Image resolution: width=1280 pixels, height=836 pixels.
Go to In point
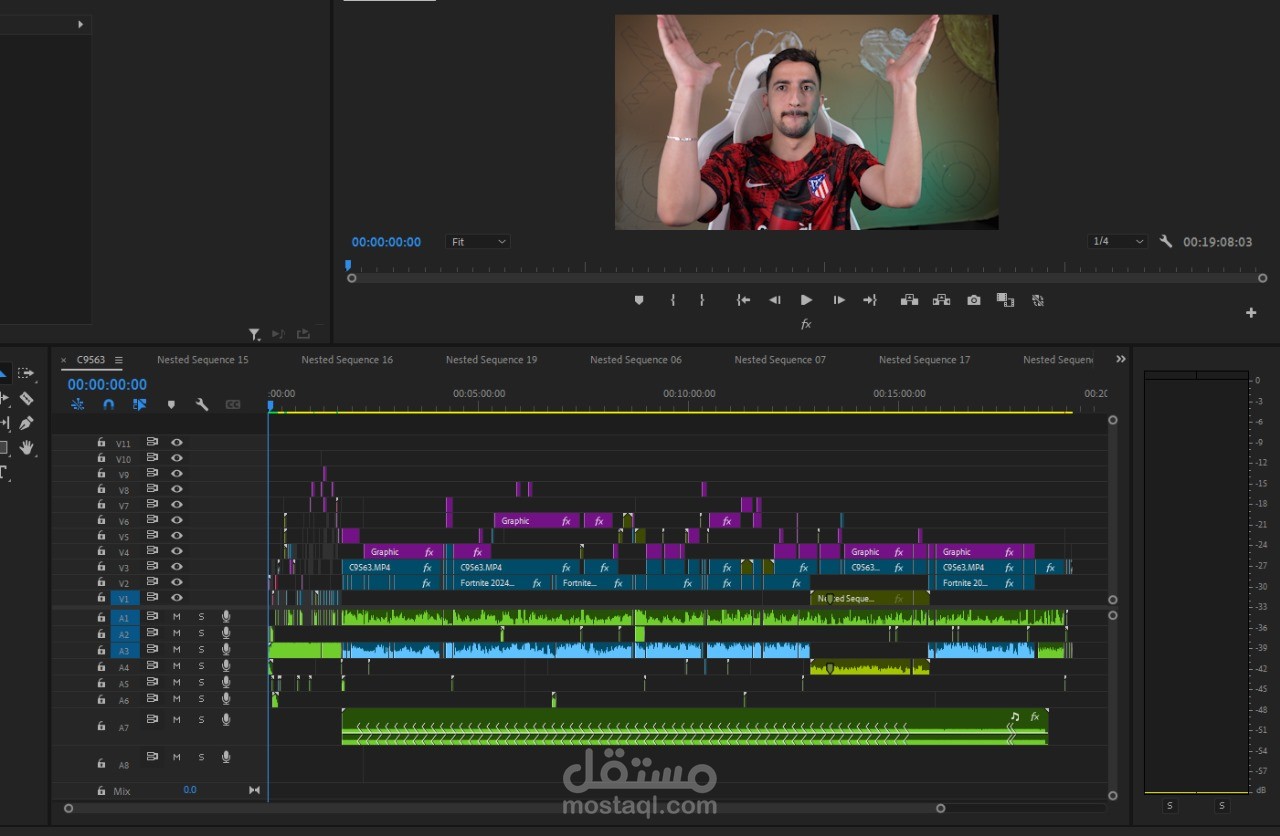(743, 300)
